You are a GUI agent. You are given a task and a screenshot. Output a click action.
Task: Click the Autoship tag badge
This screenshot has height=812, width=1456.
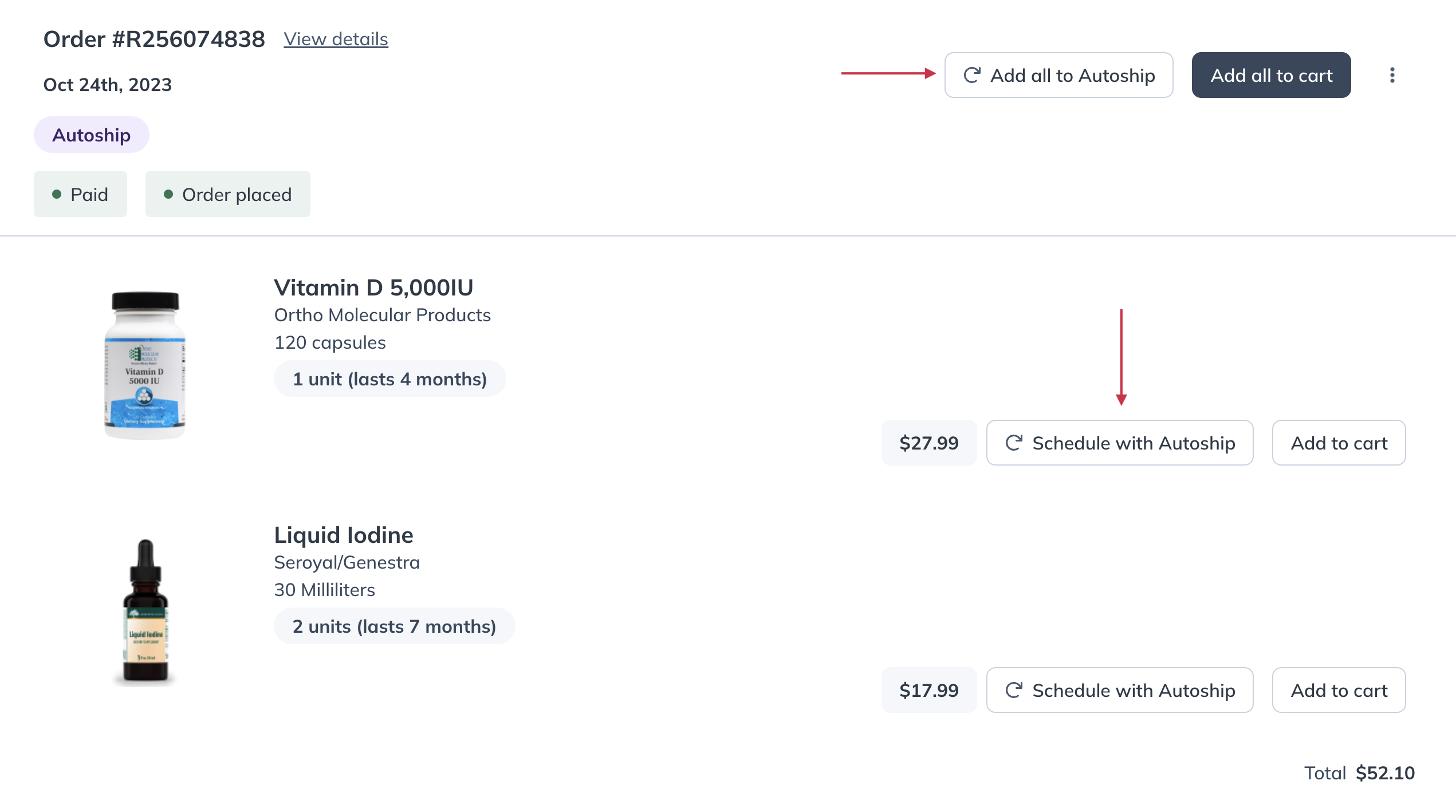point(92,135)
